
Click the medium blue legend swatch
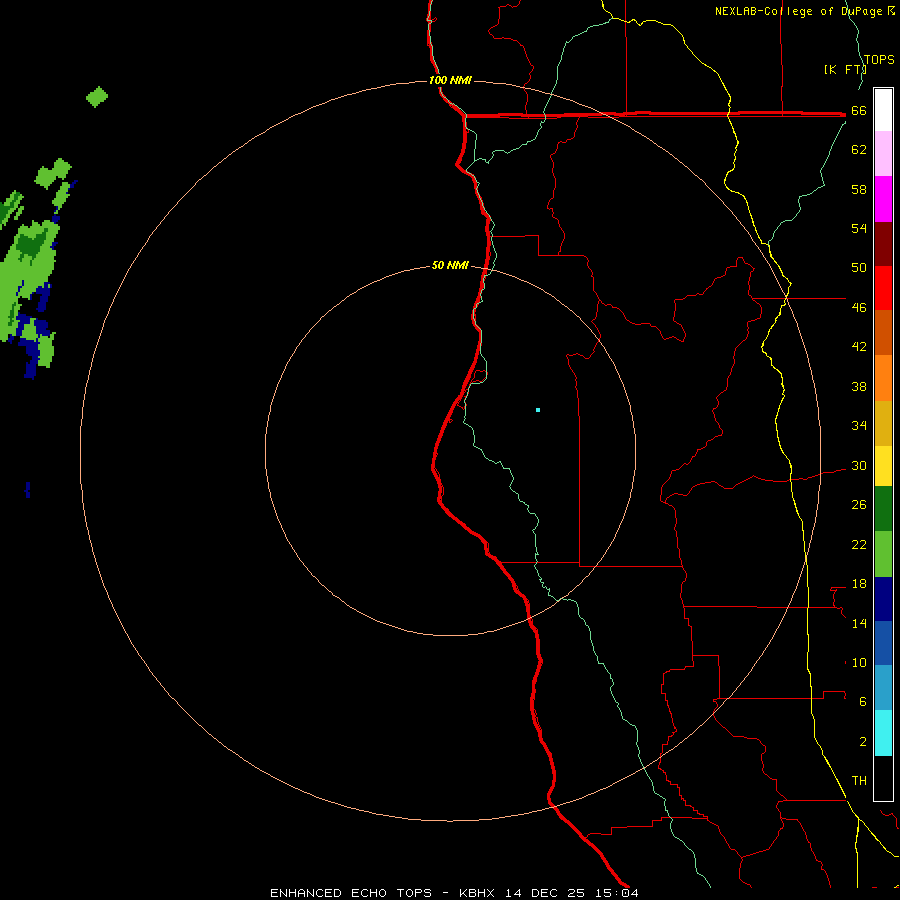pos(883,643)
